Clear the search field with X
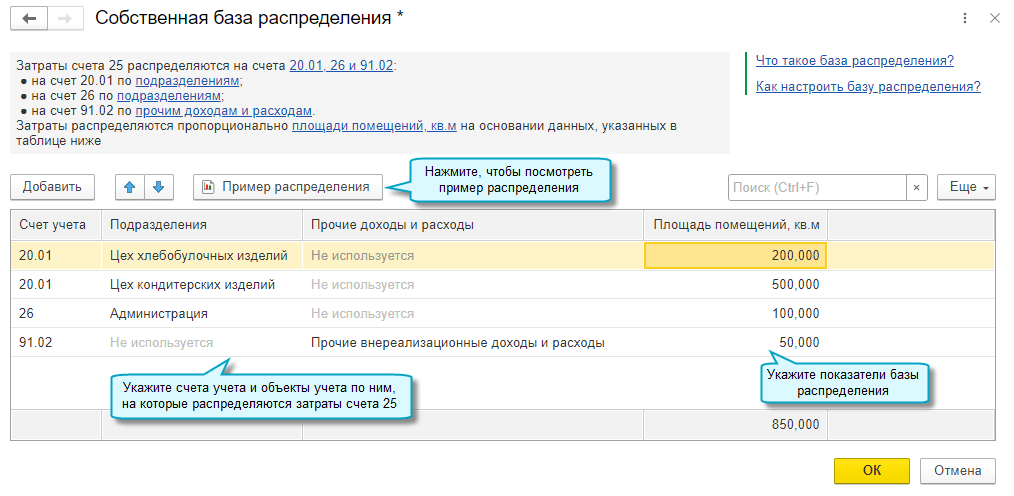Image resolution: width=1014 pixels, height=496 pixels. pyautogui.click(x=917, y=187)
